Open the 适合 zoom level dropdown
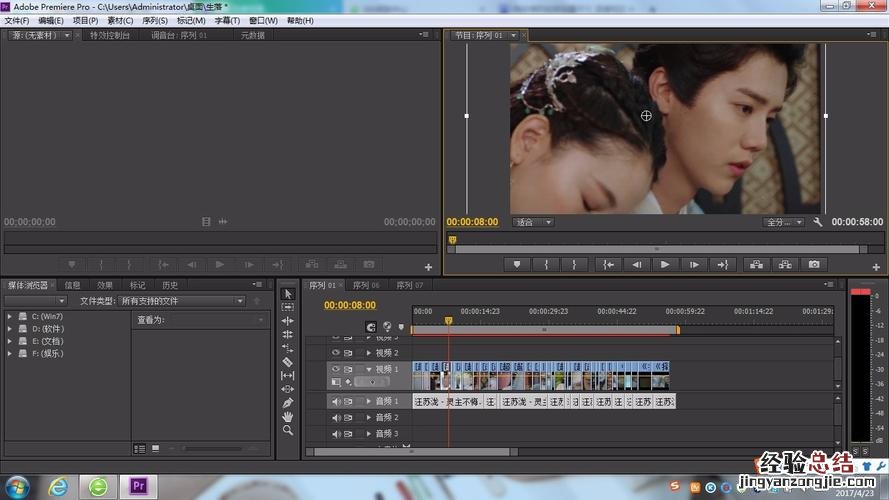 coord(532,222)
